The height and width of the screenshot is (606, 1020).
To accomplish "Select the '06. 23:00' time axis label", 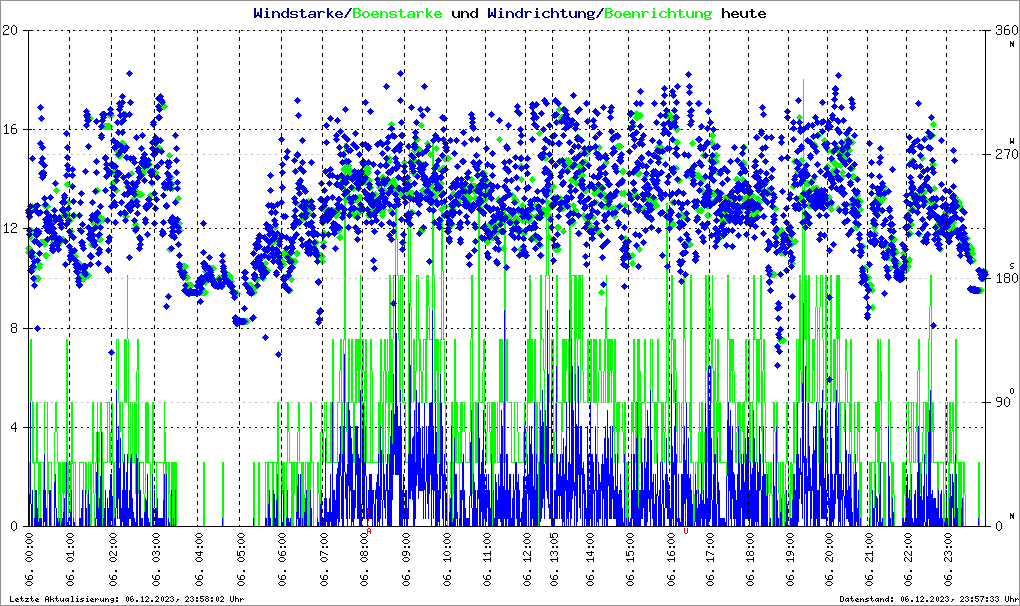I will [x=948, y=561].
